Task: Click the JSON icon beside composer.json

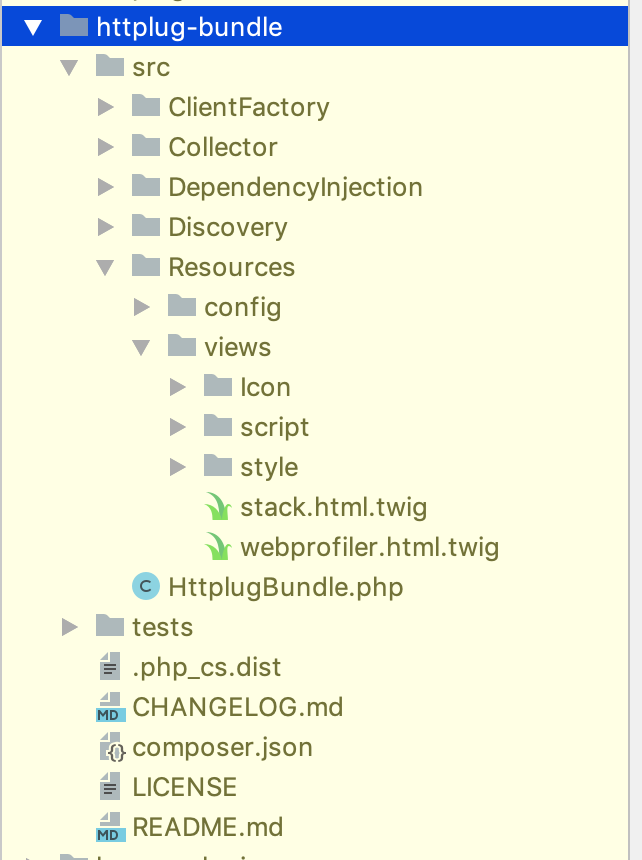Action: pyautogui.click(x=112, y=748)
